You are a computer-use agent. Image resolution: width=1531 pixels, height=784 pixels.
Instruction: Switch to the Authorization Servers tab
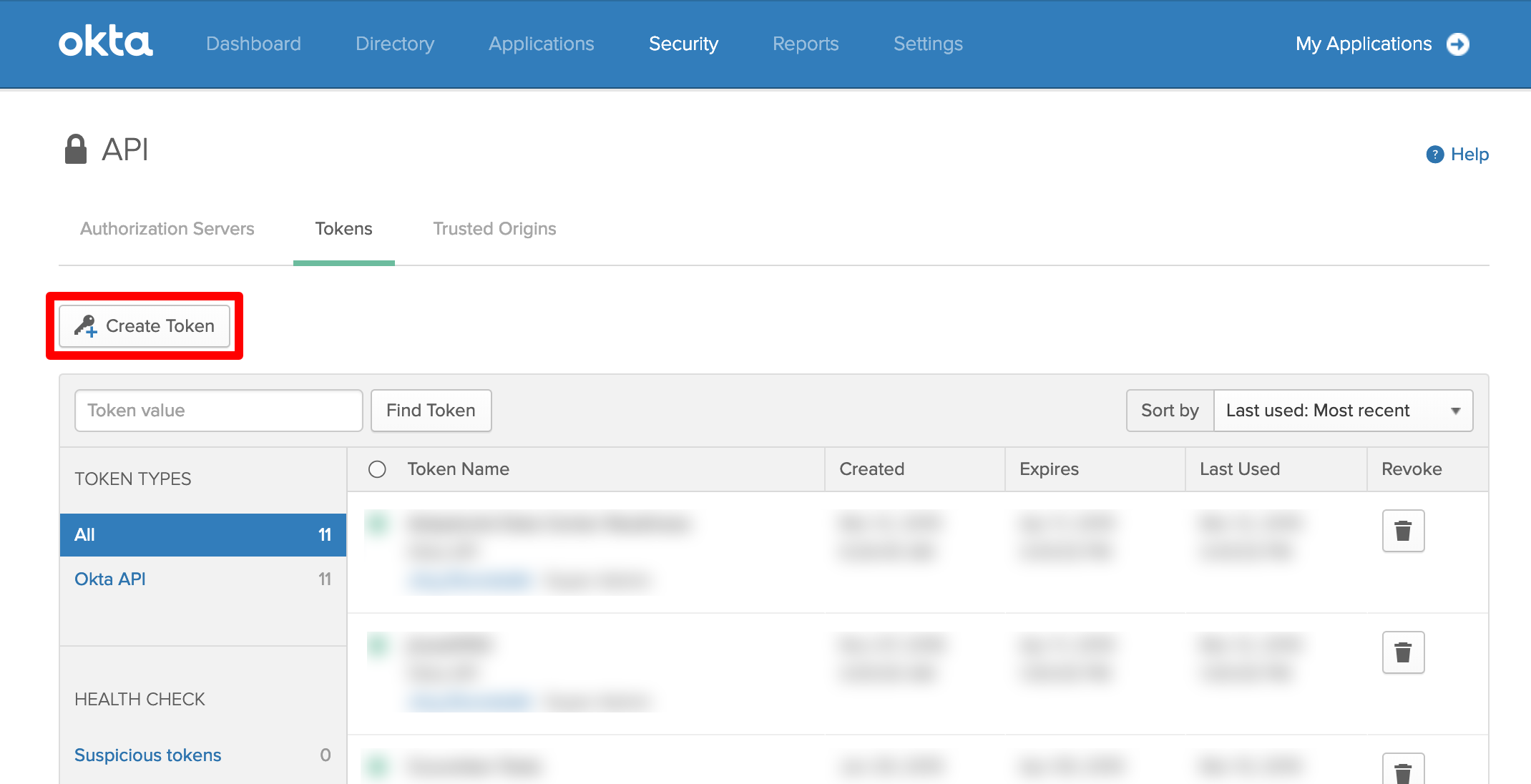tap(167, 229)
